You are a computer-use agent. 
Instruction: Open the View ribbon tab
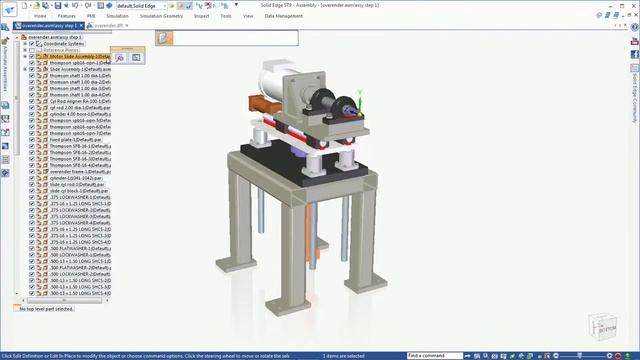[x=248, y=16]
